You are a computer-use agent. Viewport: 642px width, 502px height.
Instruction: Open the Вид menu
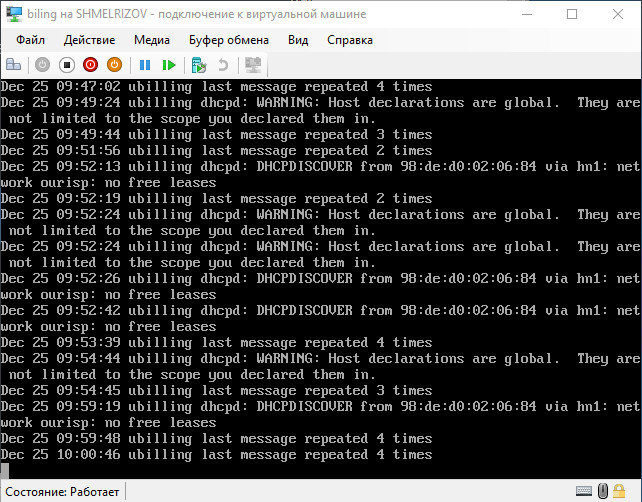click(298, 40)
